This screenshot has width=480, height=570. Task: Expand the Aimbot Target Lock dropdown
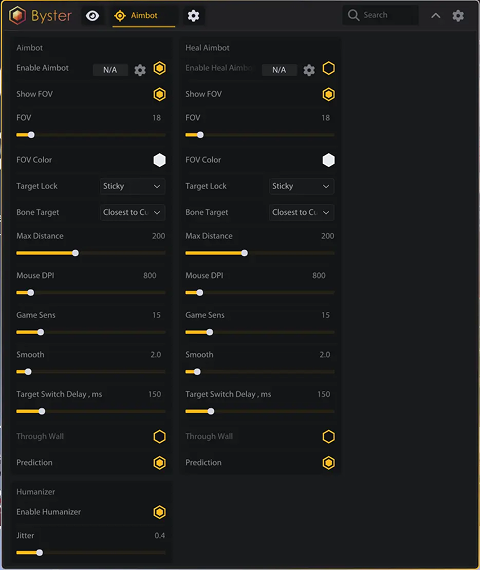[x=133, y=186]
